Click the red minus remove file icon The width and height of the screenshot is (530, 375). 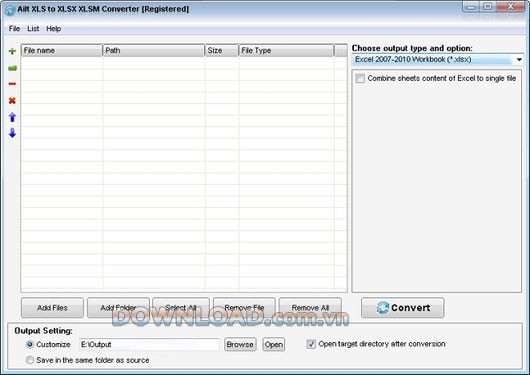[x=12, y=84]
